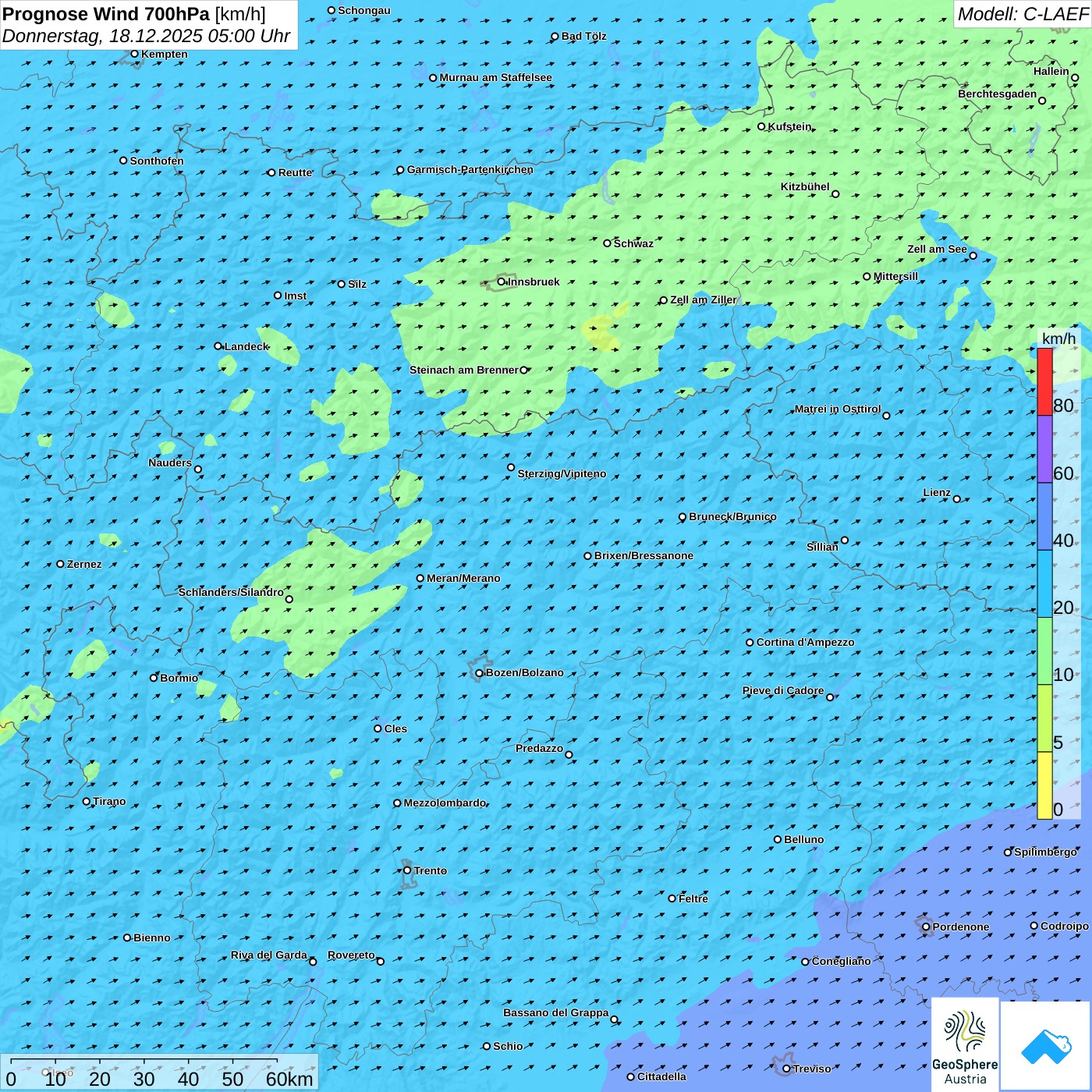Screen dimensions: 1092x1092
Task: Click the blue cloud app logo
Action: coord(1046,1046)
